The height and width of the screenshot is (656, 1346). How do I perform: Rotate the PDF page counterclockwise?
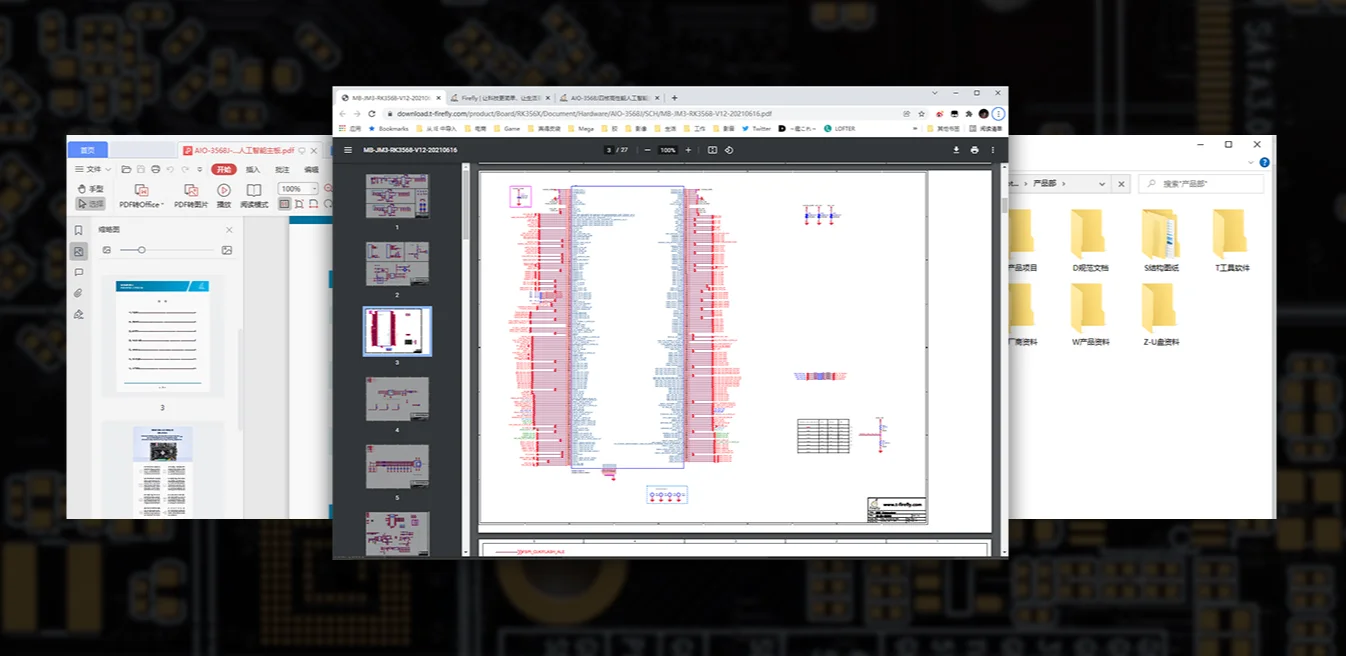point(729,150)
